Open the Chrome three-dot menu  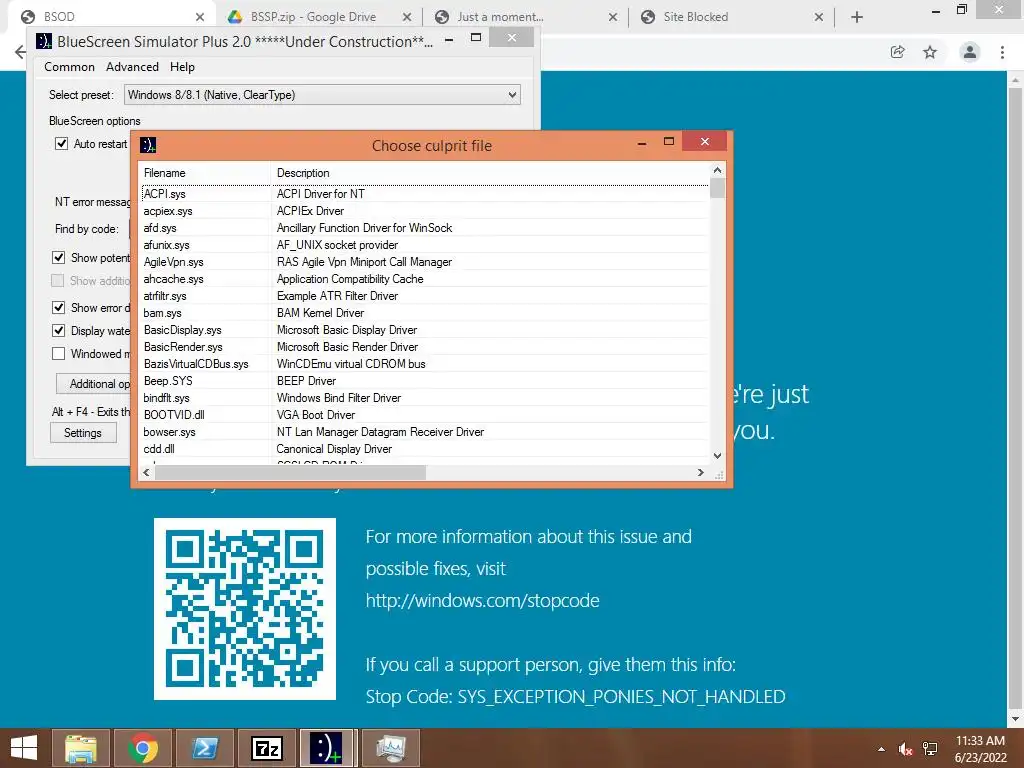pyautogui.click(x=1002, y=52)
